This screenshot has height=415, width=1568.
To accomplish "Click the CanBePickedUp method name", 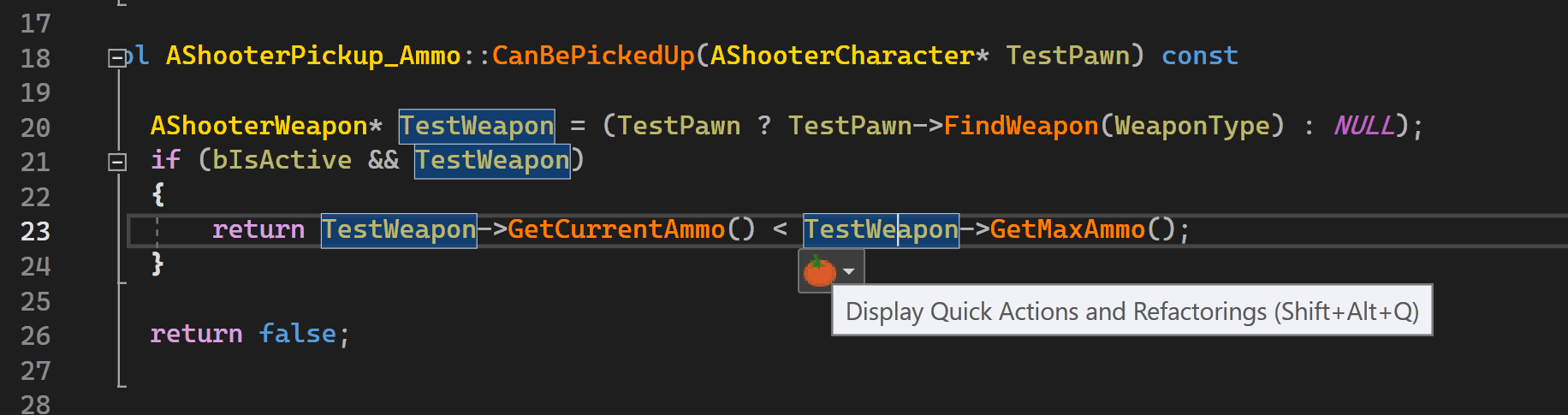I will point(593,56).
